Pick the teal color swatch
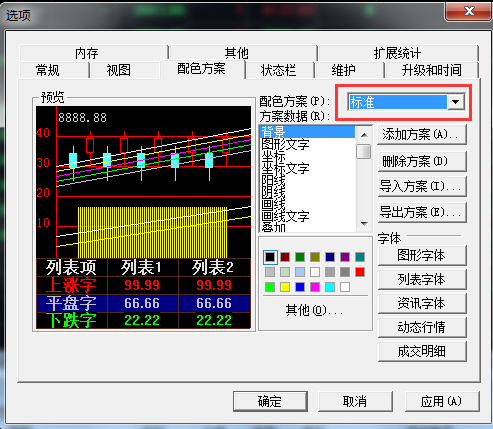The width and height of the screenshot is (493, 429). pos(360,257)
